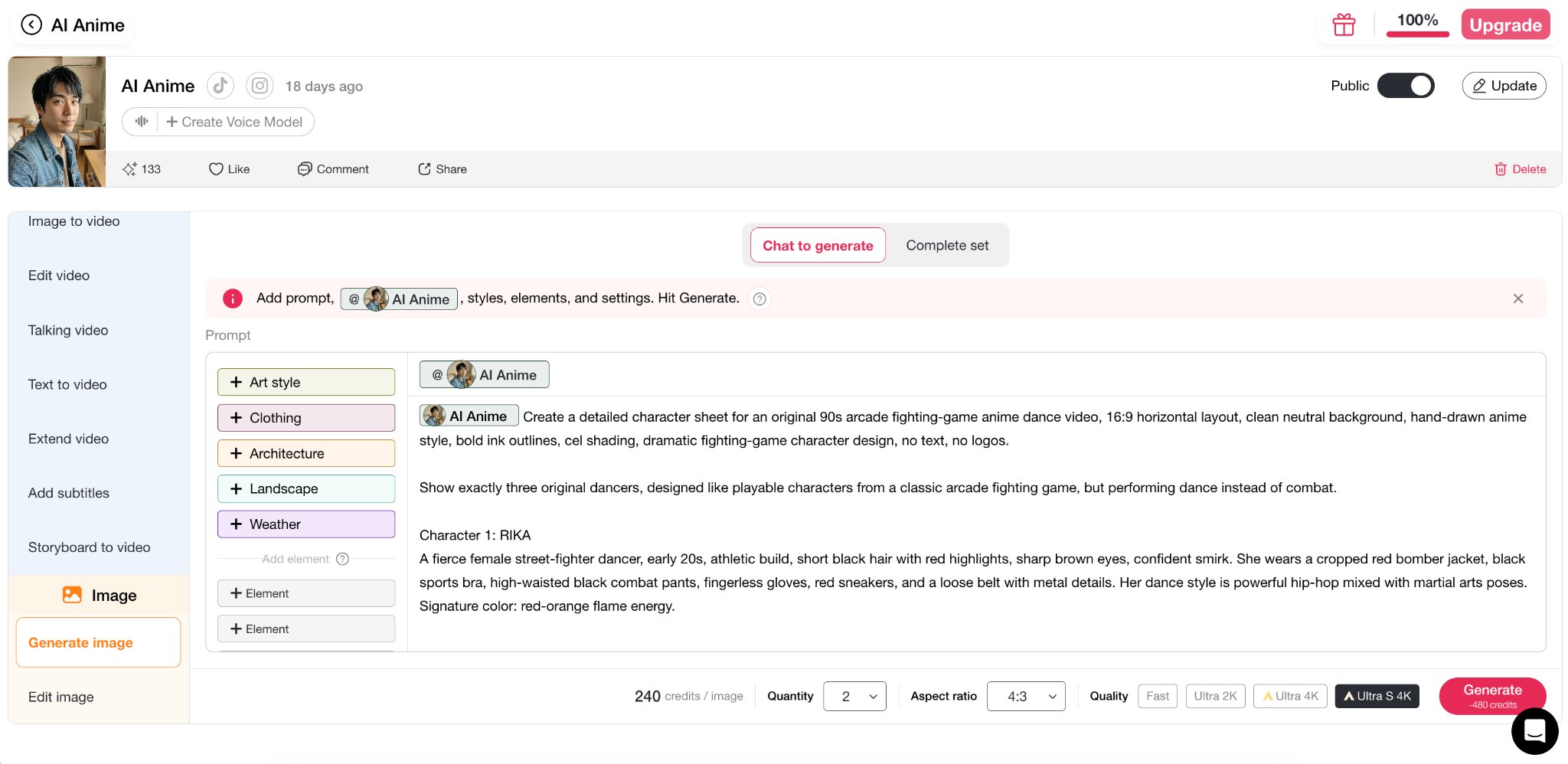Click the 18 days ago timestamp
This screenshot has width=1568, height=764.
(324, 87)
